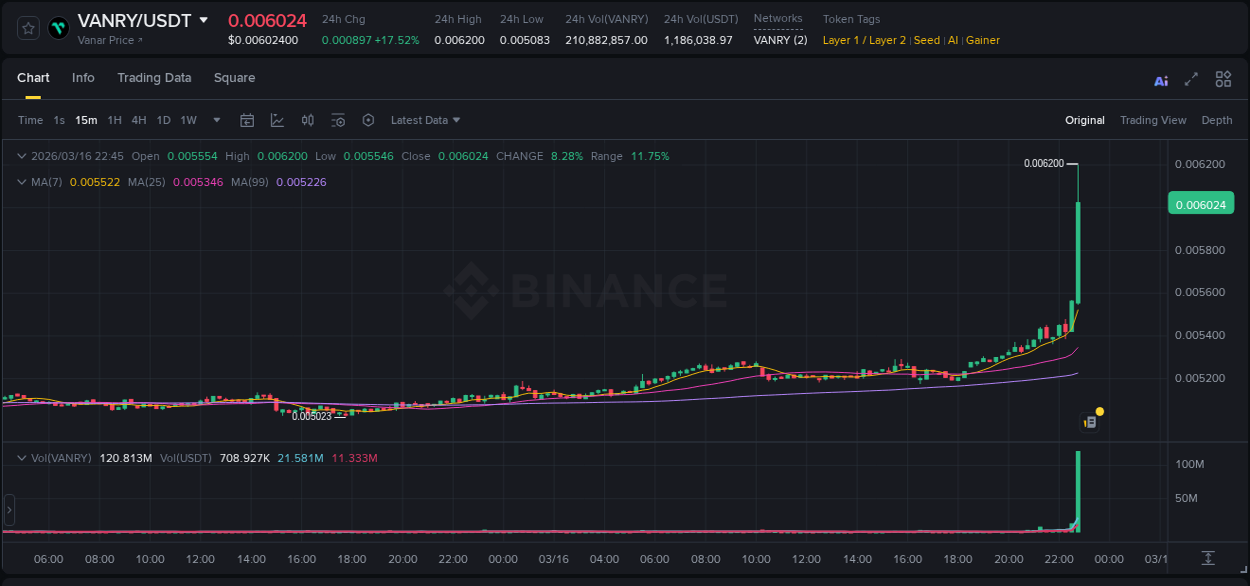Open the chart settings hexagon icon
1250x586 pixels.
[368, 119]
